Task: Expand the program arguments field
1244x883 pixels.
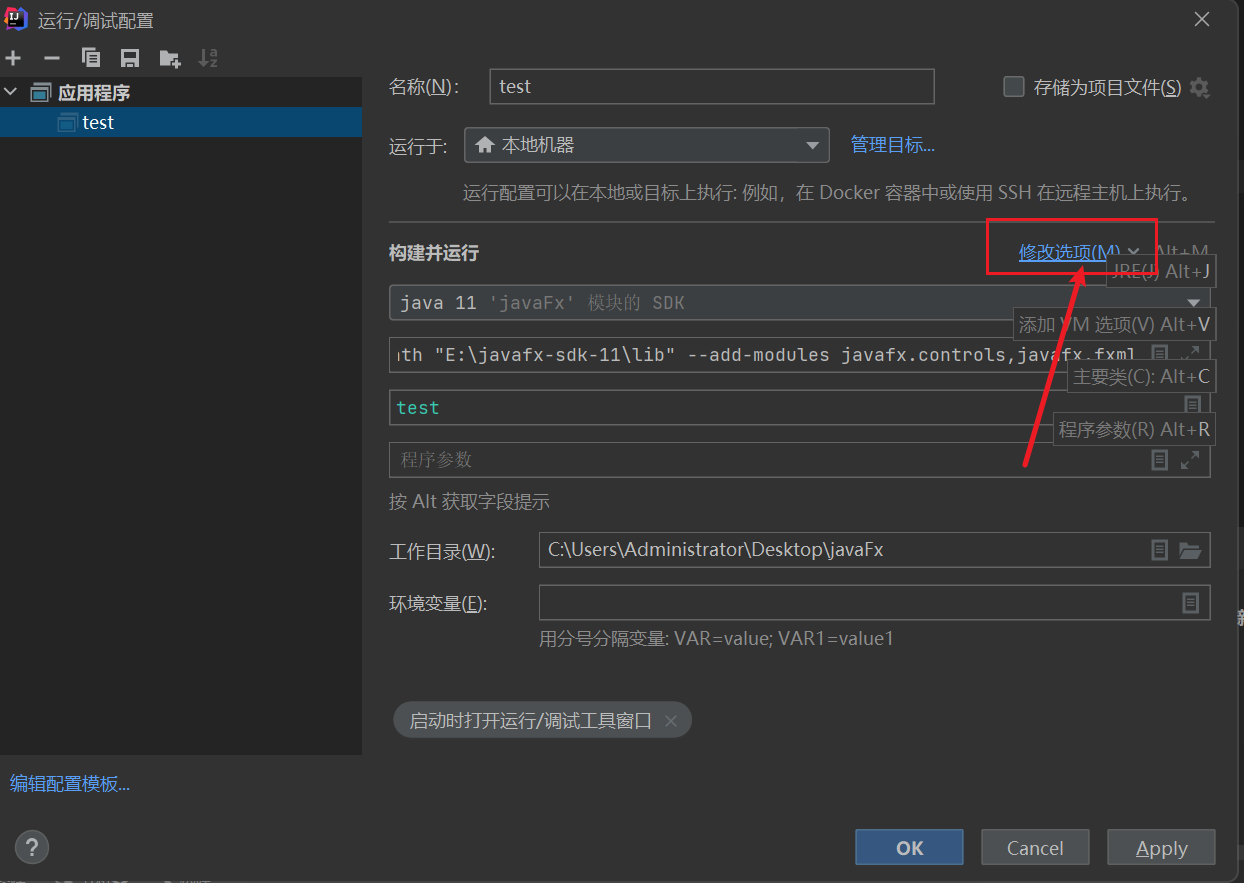Action: point(1190,460)
